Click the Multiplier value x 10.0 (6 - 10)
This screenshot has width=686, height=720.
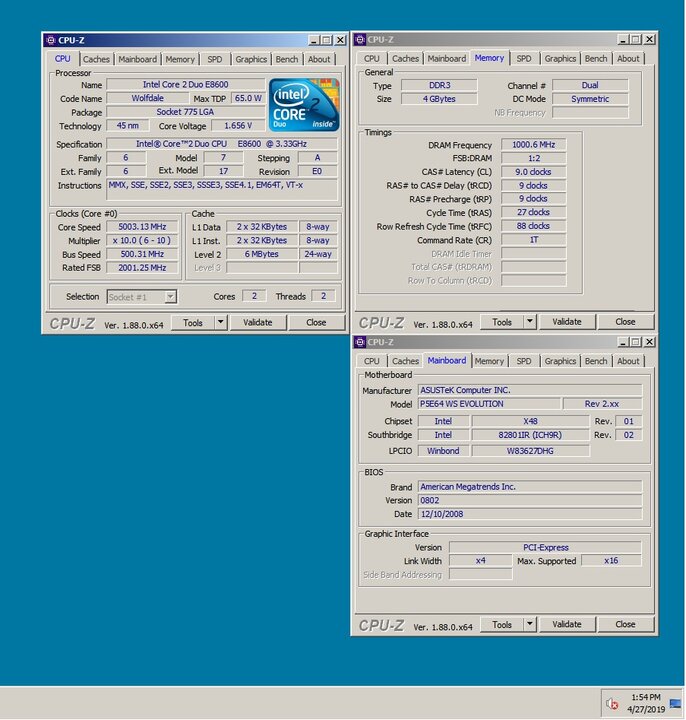pos(142,241)
